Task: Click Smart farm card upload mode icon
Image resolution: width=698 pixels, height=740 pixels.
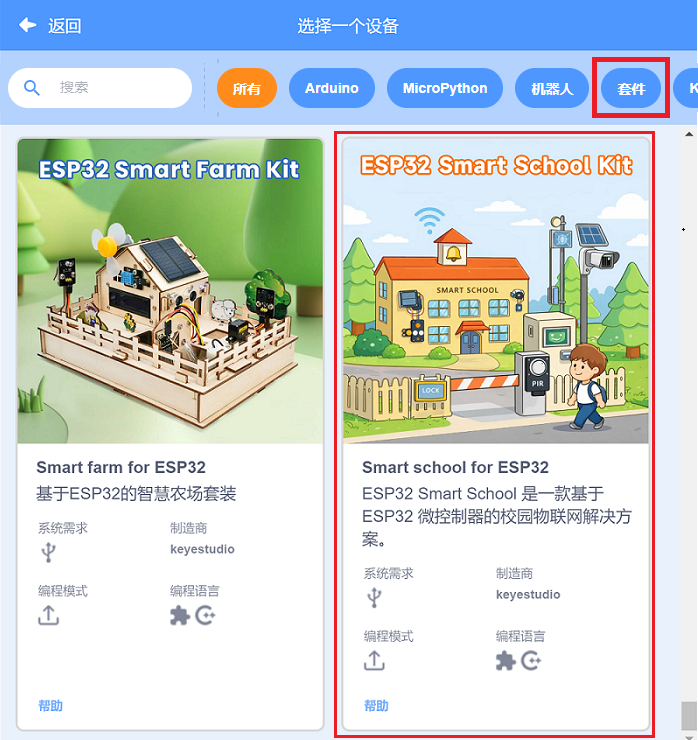Action: (x=48, y=615)
